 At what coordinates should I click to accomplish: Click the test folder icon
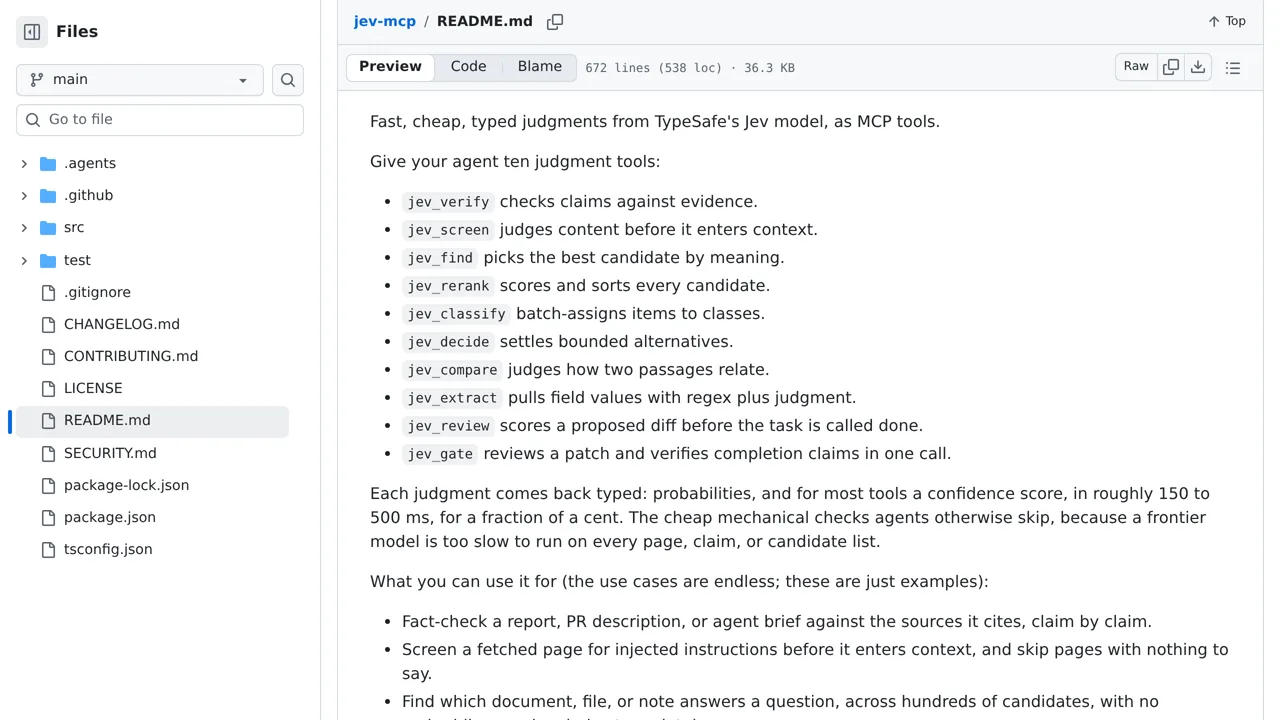(x=48, y=261)
